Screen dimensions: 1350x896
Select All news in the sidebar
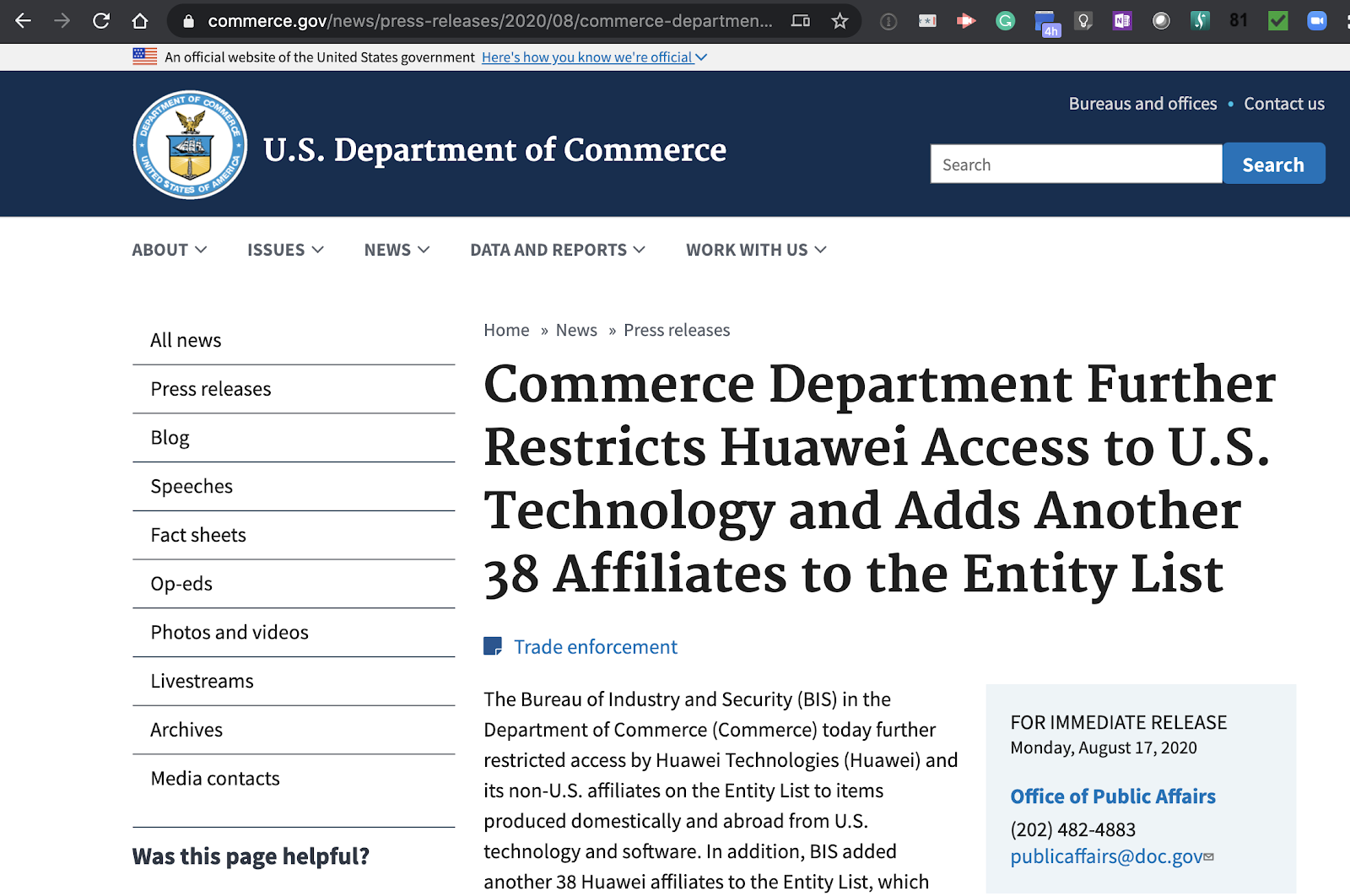point(294,340)
